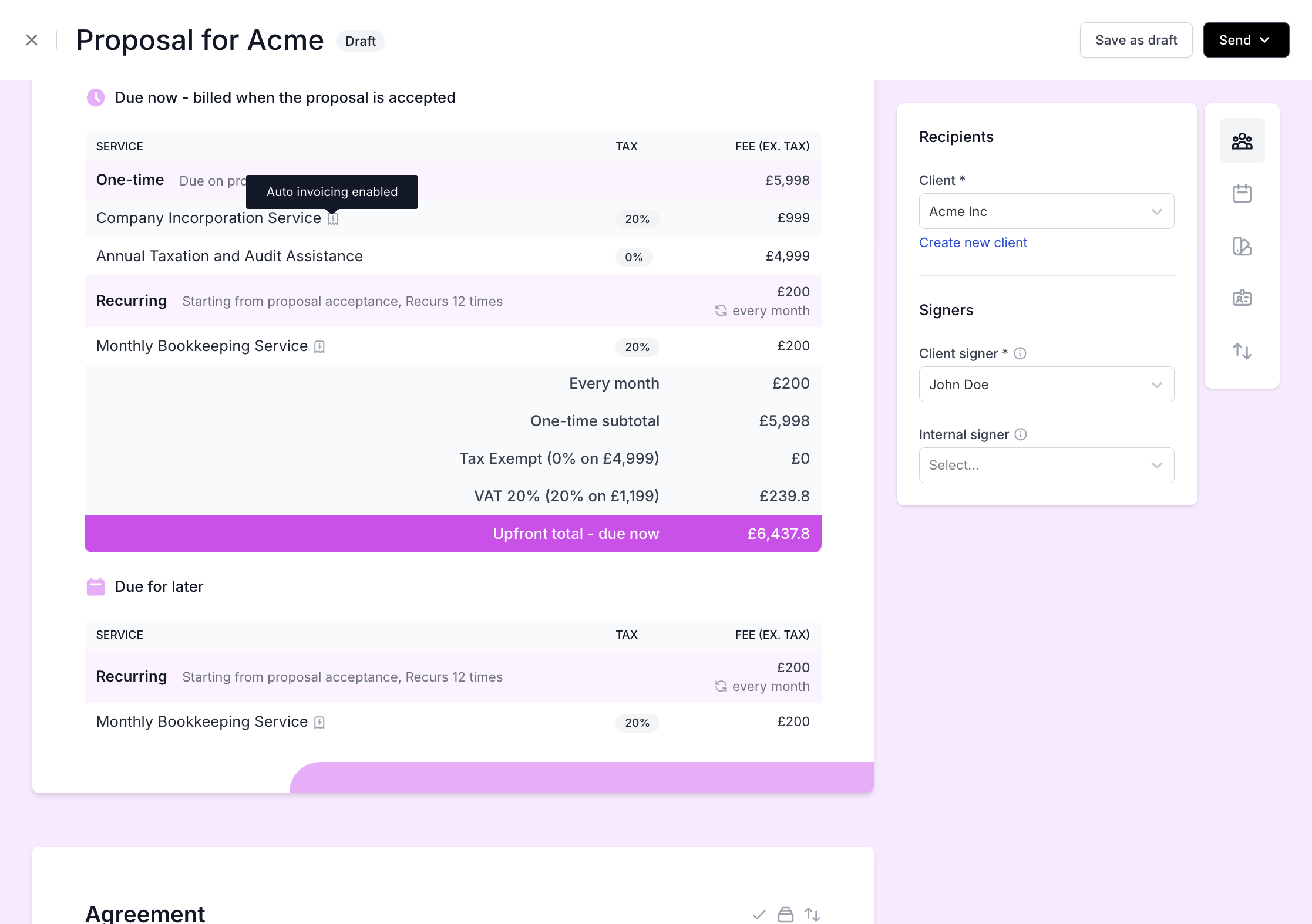Viewport: 1312px width, 924px height.
Task: Click the One-time subtotal label
Action: pyautogui.click(x=595, y=421)
